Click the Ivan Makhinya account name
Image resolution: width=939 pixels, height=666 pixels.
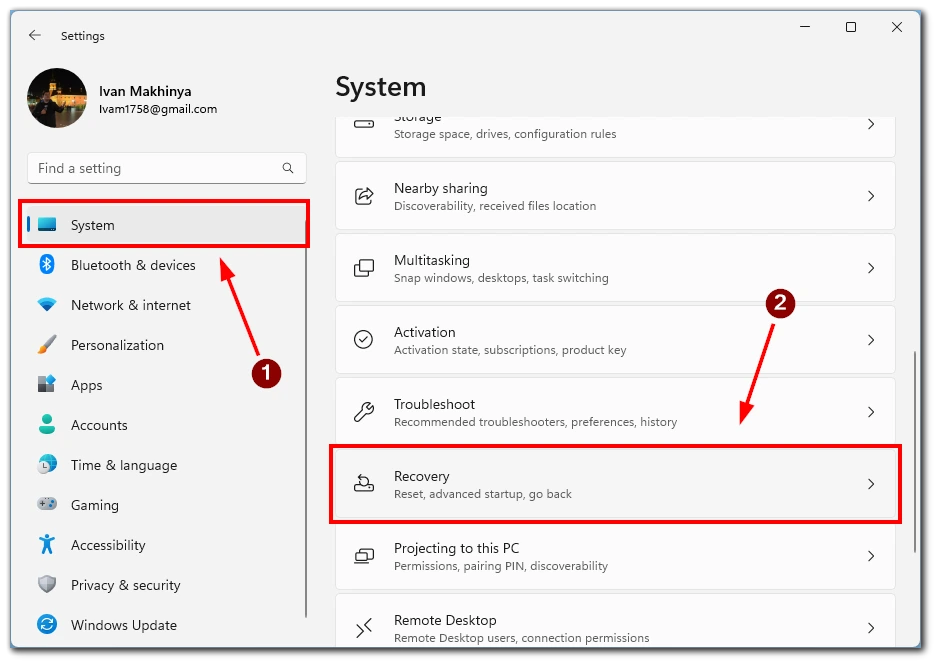[145, 91]
